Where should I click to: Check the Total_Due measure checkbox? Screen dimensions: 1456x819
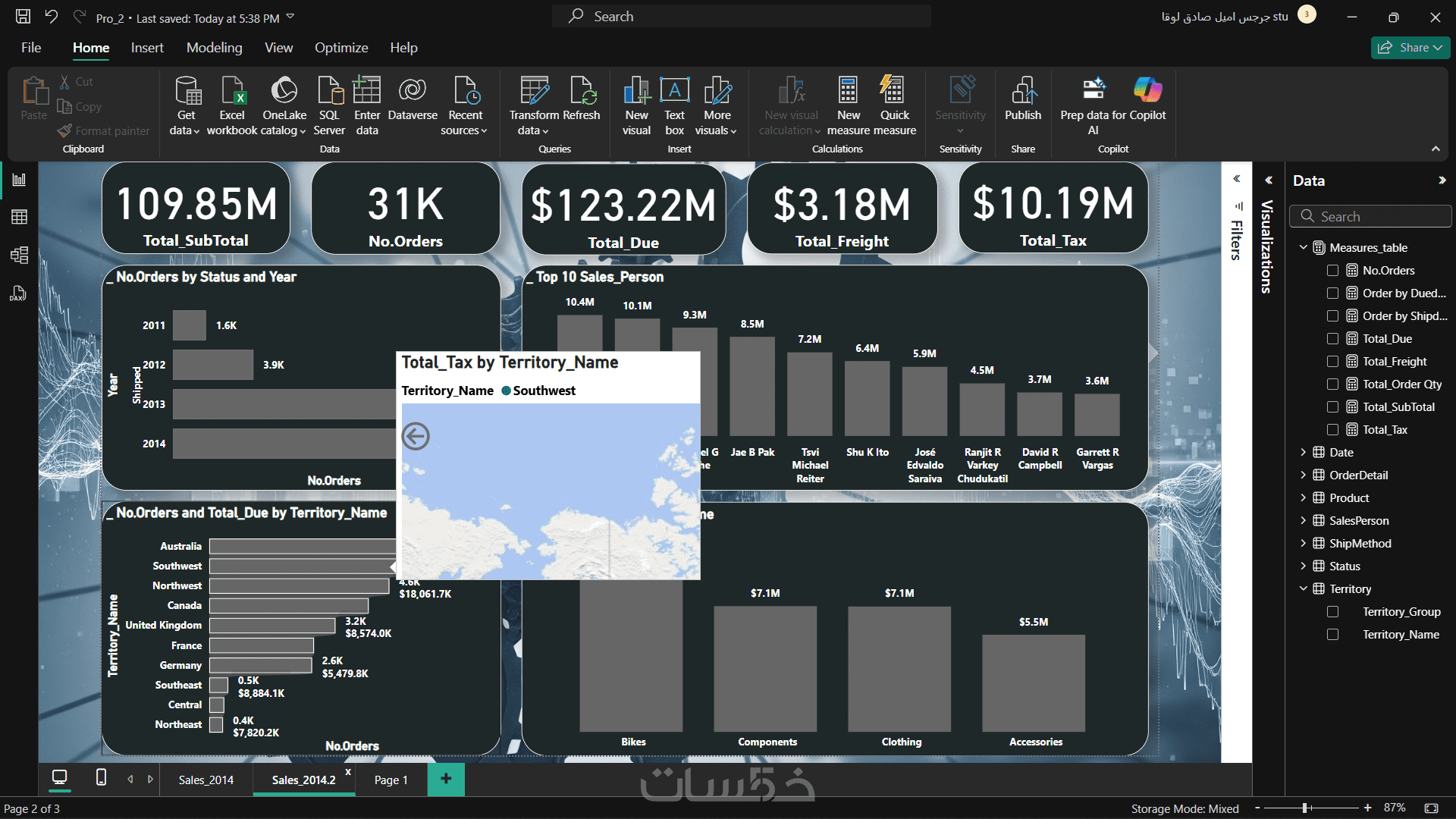pos(1332,339)
